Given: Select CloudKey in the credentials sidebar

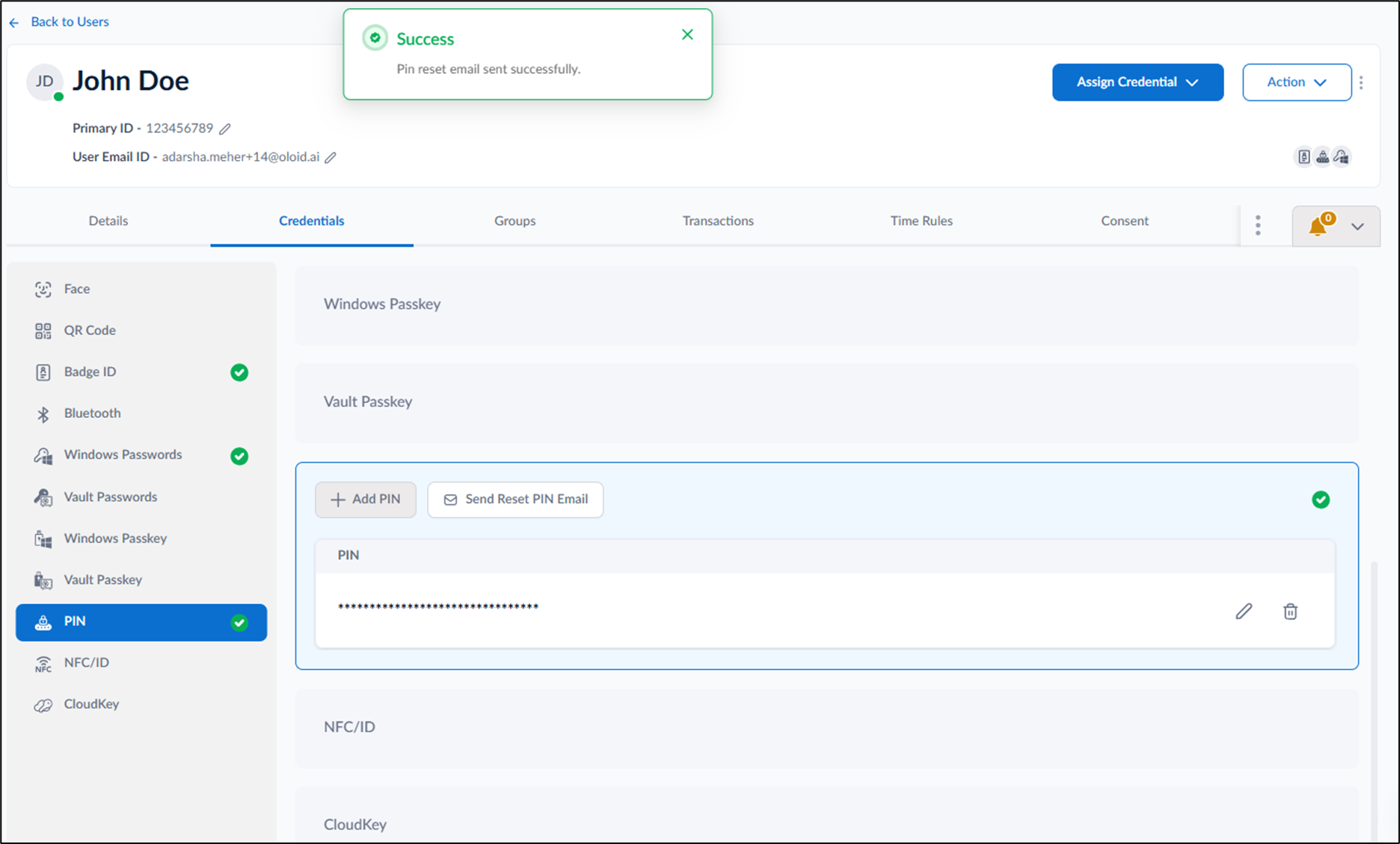Looking at the screenshot, I should pyautogui.click(x=141, y=704).
